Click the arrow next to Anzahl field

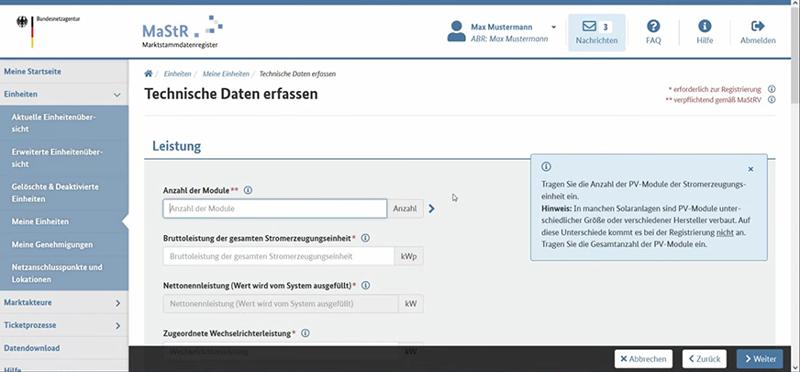[x=432, y=209]
